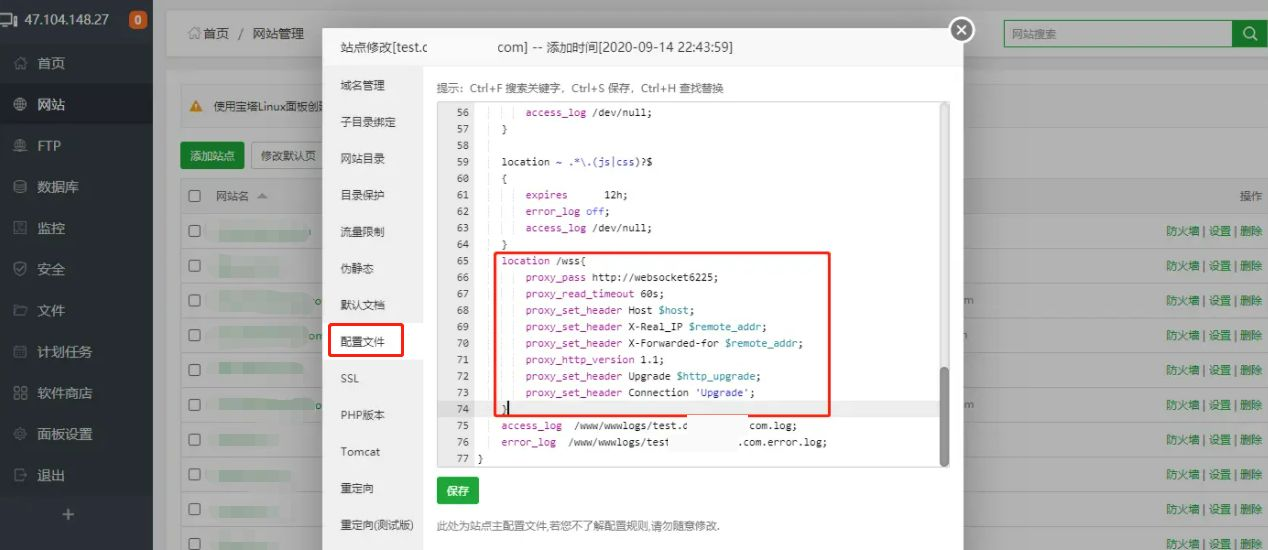Toggle the select-all checkbox beside 网站名

click(x=195, y=196)
